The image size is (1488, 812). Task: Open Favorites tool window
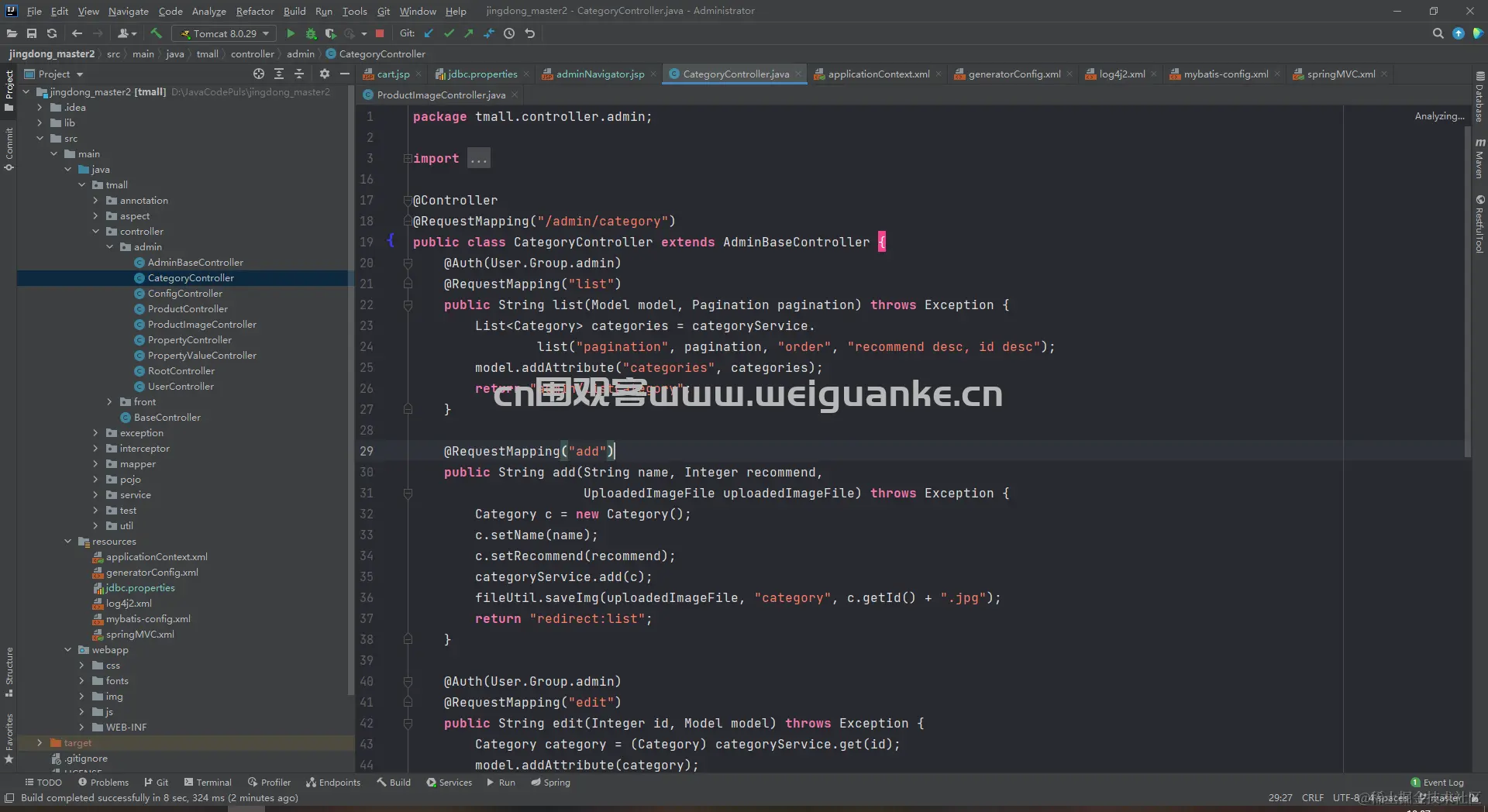(9, 738)
